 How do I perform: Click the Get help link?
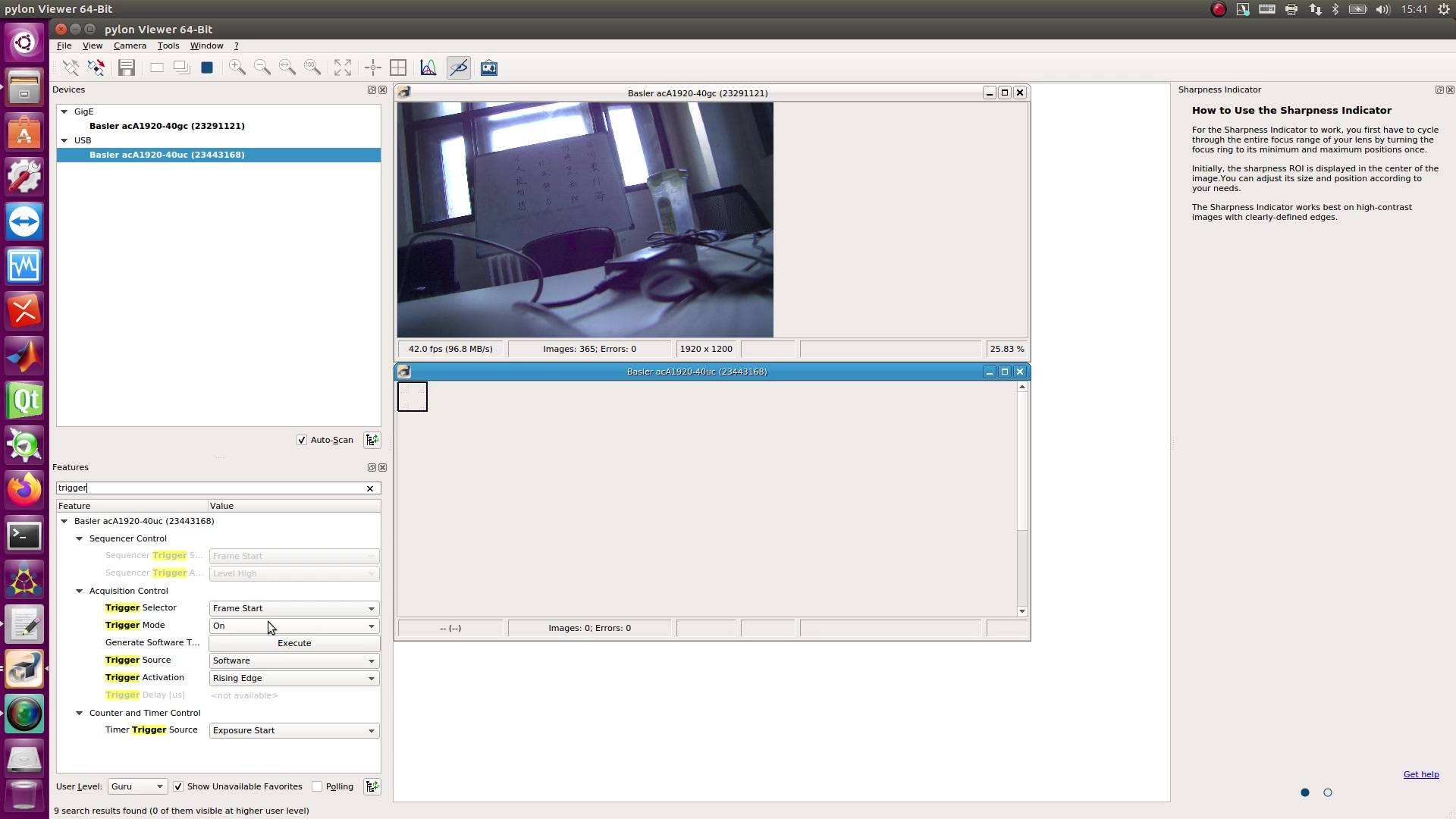coord(1420,774)
